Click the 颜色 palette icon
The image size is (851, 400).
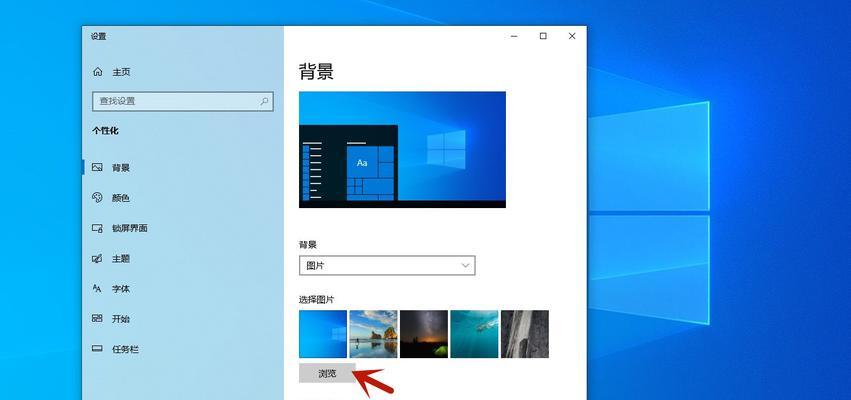(97, 198)
